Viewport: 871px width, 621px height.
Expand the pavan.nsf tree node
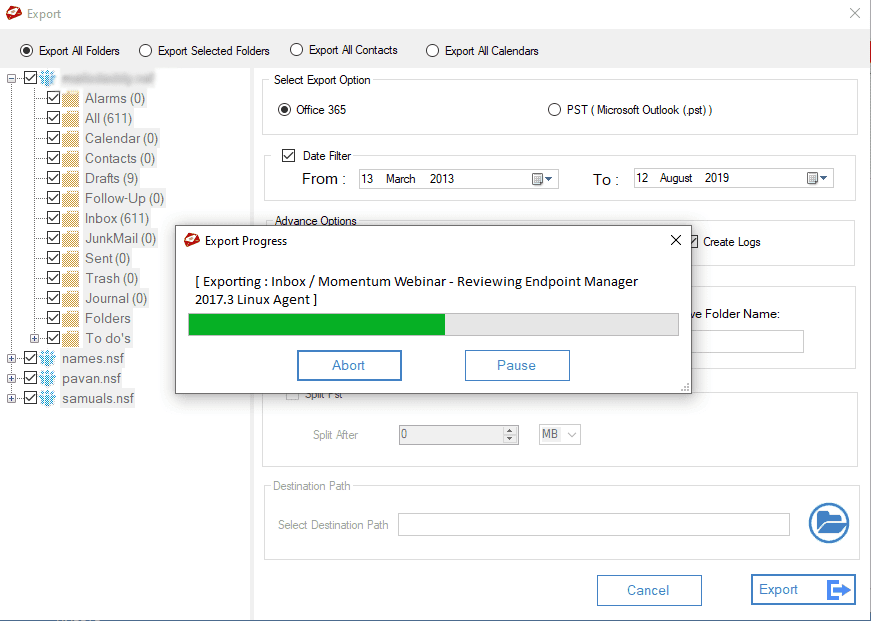point(10,378)
